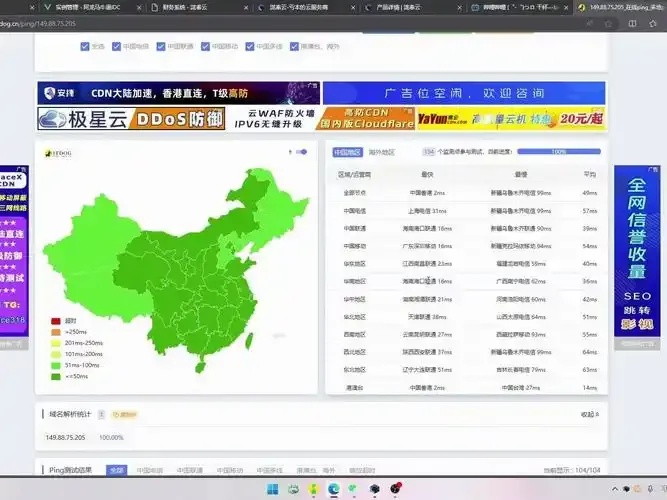Open the 全网信誉收量 SEO side ad
667x500 pixels.
click(x=637, y=251)
